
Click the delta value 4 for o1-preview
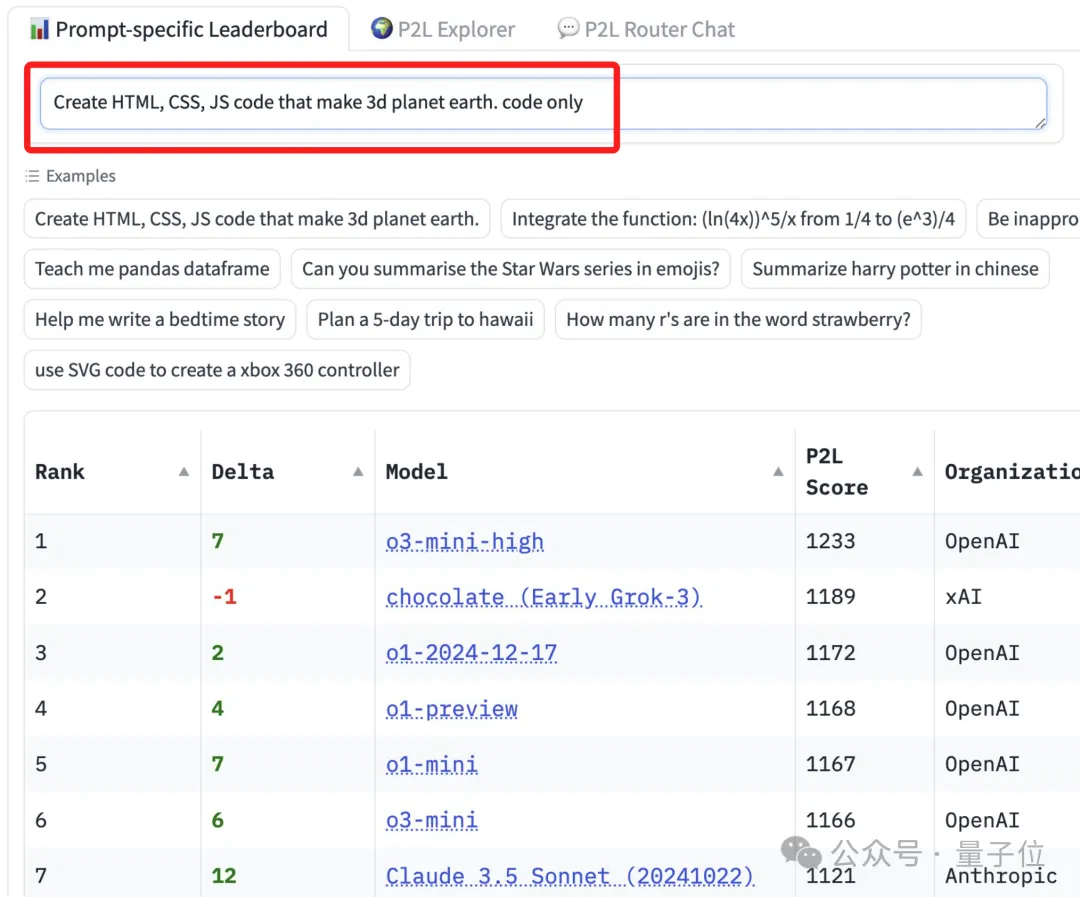tap(218, 708)
